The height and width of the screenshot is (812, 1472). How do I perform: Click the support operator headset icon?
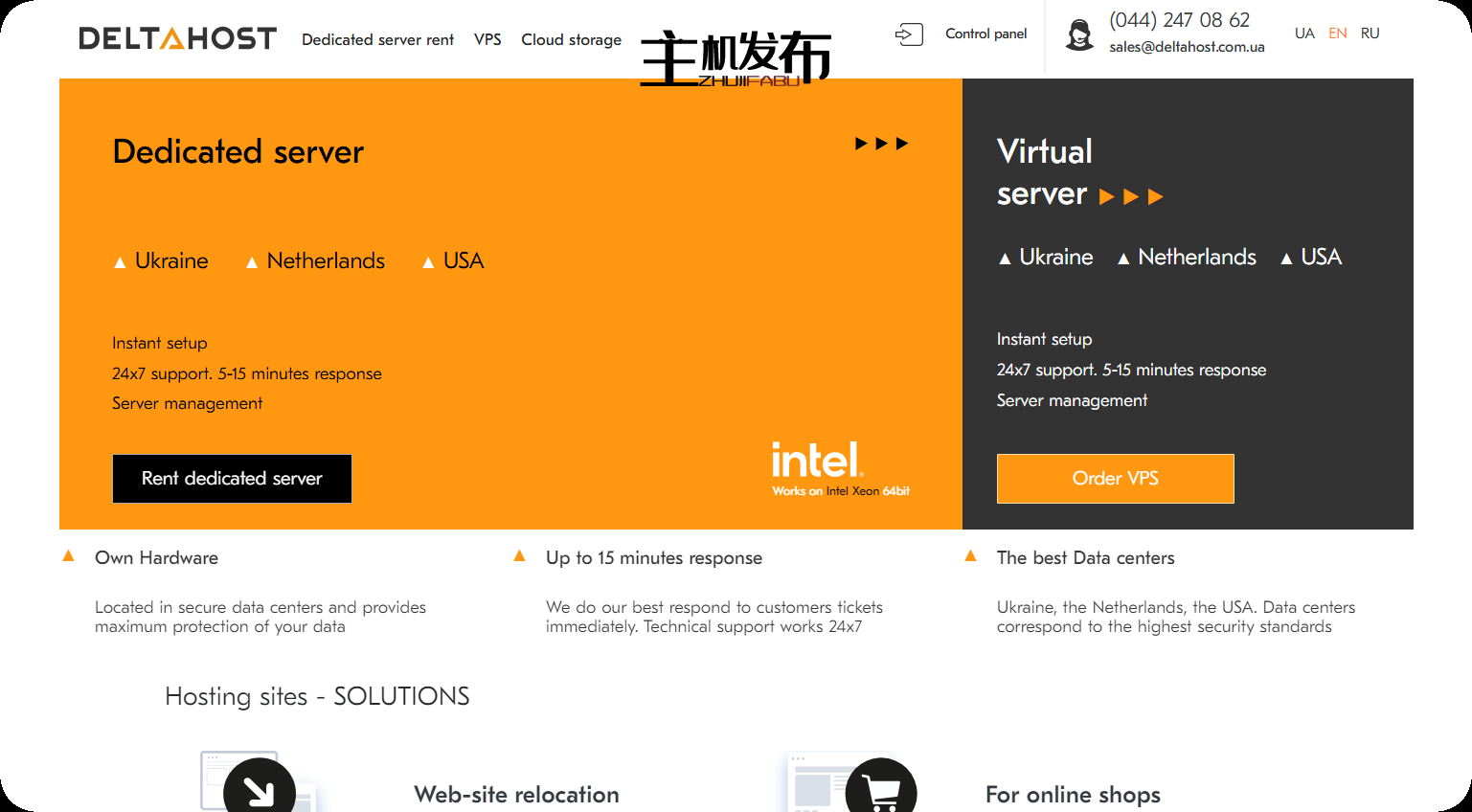click(1079, 34)
